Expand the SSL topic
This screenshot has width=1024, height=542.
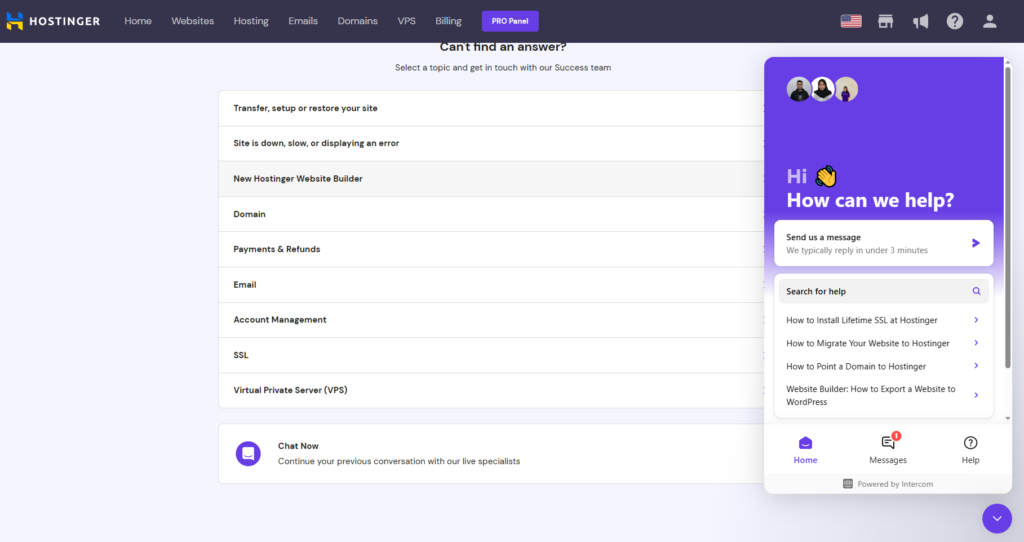tap(491, 355)
